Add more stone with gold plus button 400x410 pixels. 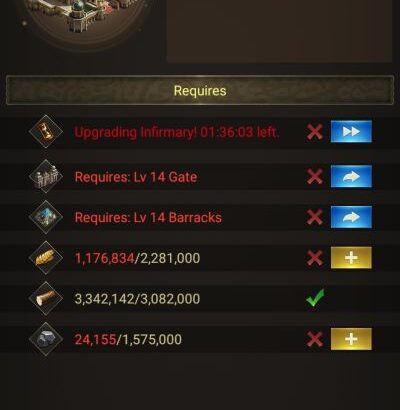351,339
